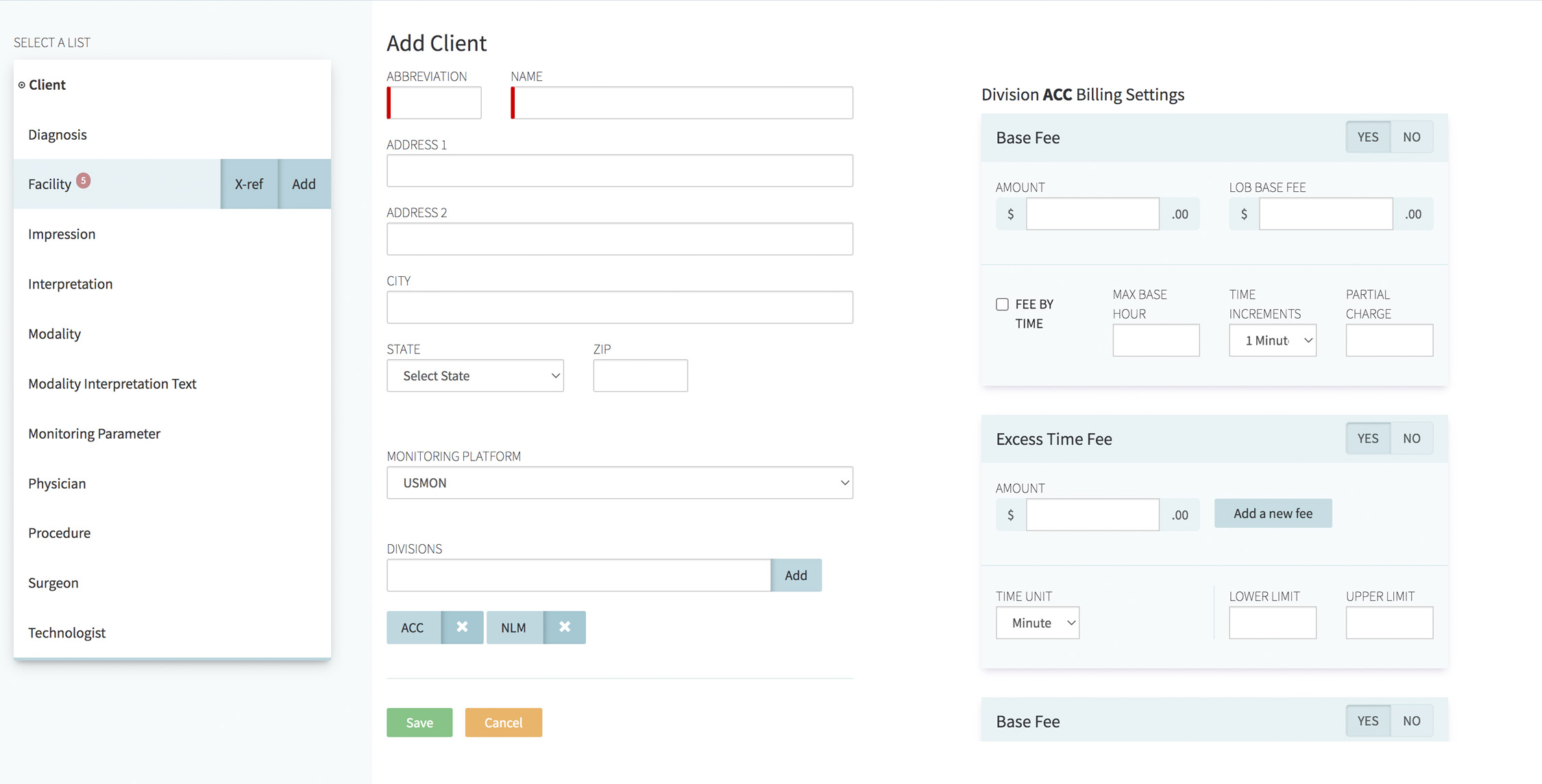
Task: Select Diagnosis from the list sidebar
Action: coord(58,134)
